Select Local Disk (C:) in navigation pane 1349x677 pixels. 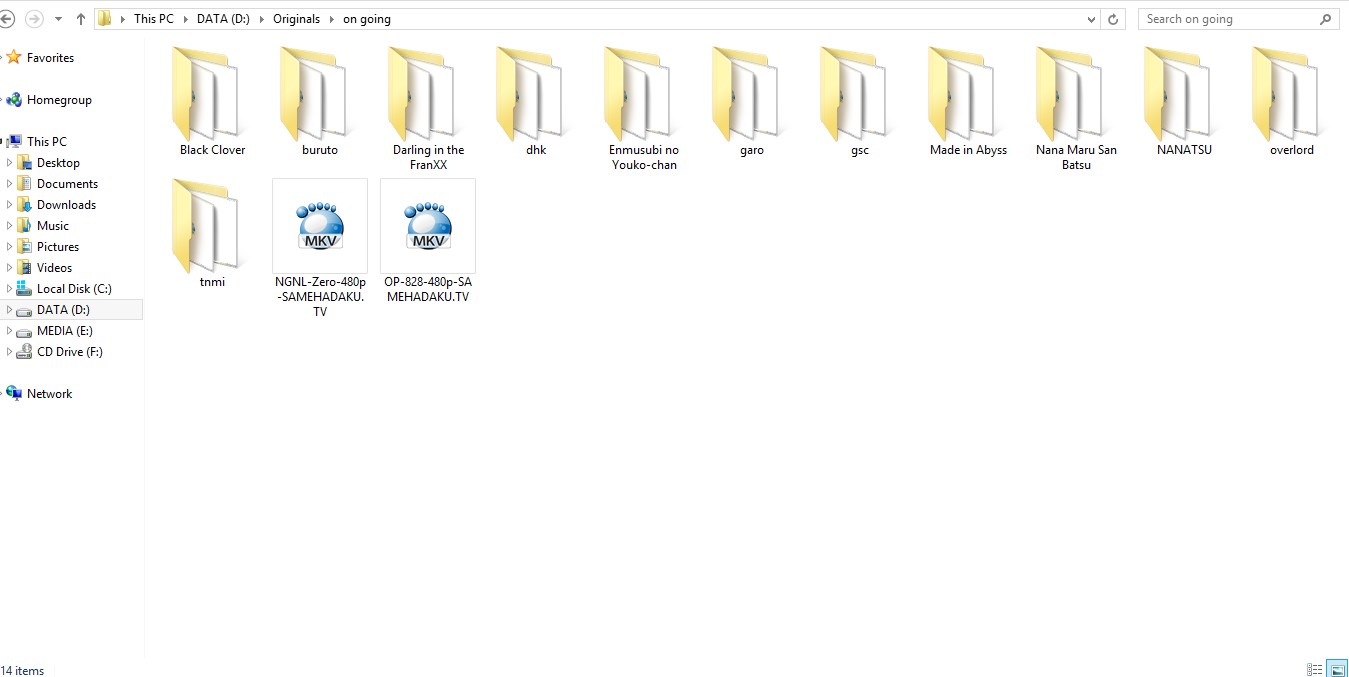(x=74, y=288)
